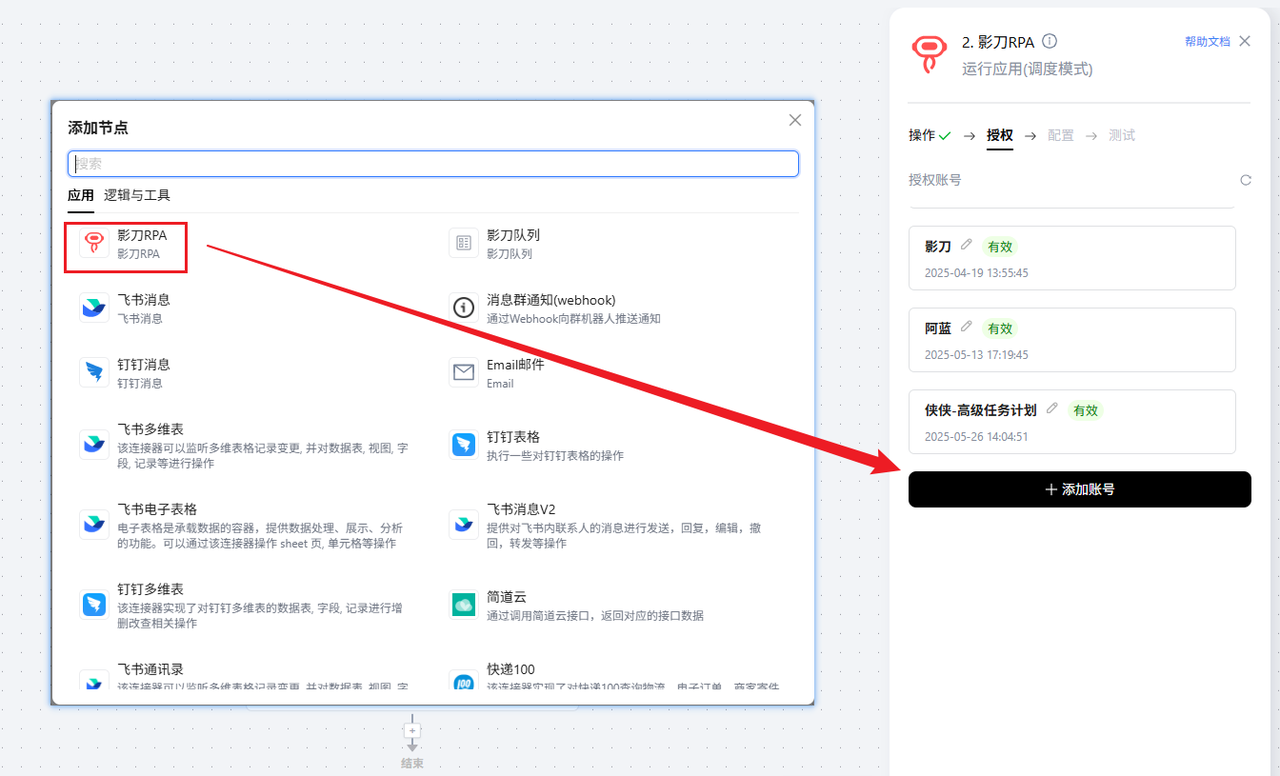Click the 简道云 node title
The width and height of the screenshot is (1280, 776).
(507, 597)
